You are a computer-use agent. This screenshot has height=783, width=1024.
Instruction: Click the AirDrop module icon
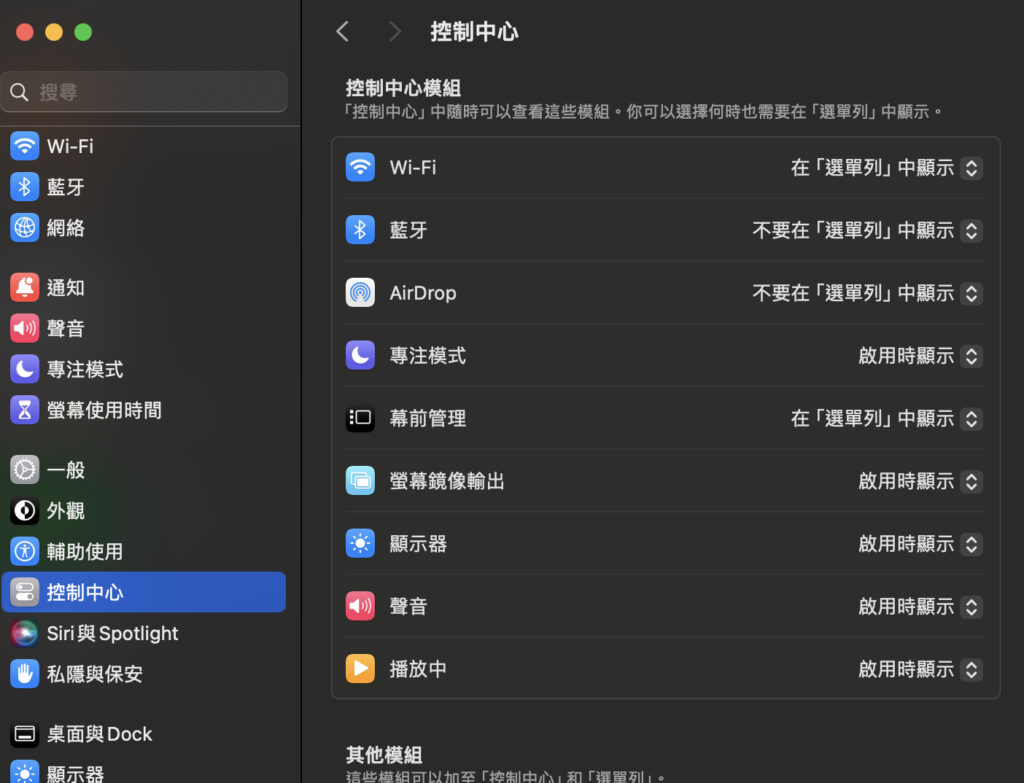[x=360, y=293]
